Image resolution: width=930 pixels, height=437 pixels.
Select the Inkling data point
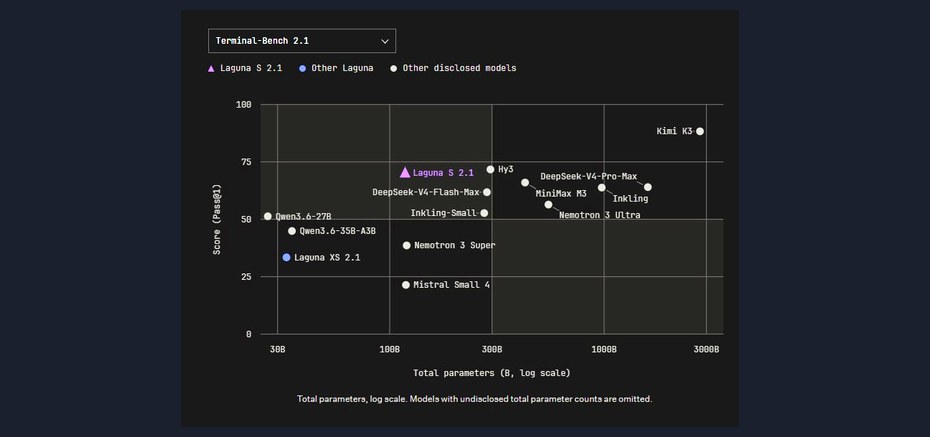pyautogui.click(x=601, y=187)
